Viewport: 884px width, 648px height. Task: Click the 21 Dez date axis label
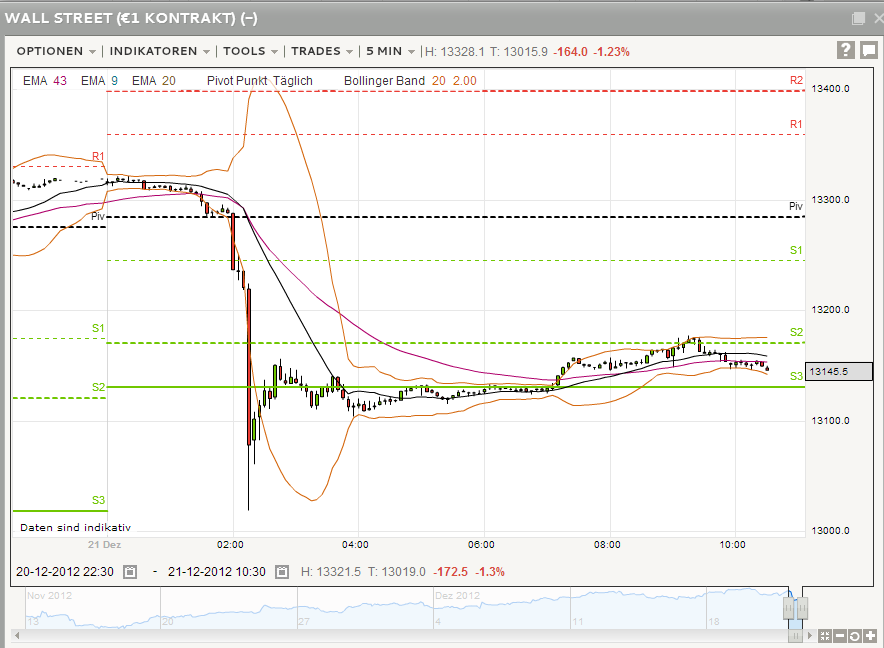pos(104,545)
